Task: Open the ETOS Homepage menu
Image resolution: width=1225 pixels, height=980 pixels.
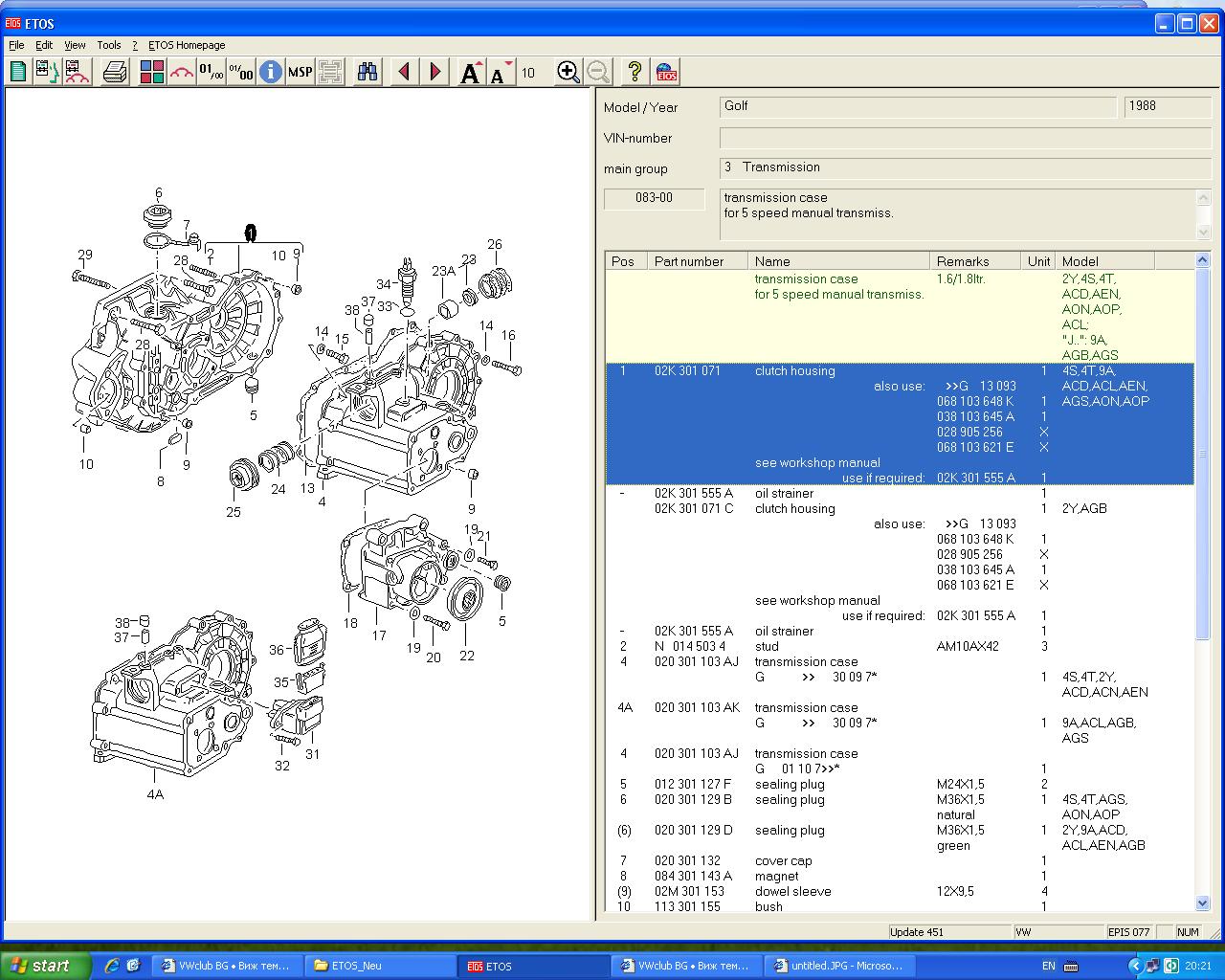Action: coord(187,45)
